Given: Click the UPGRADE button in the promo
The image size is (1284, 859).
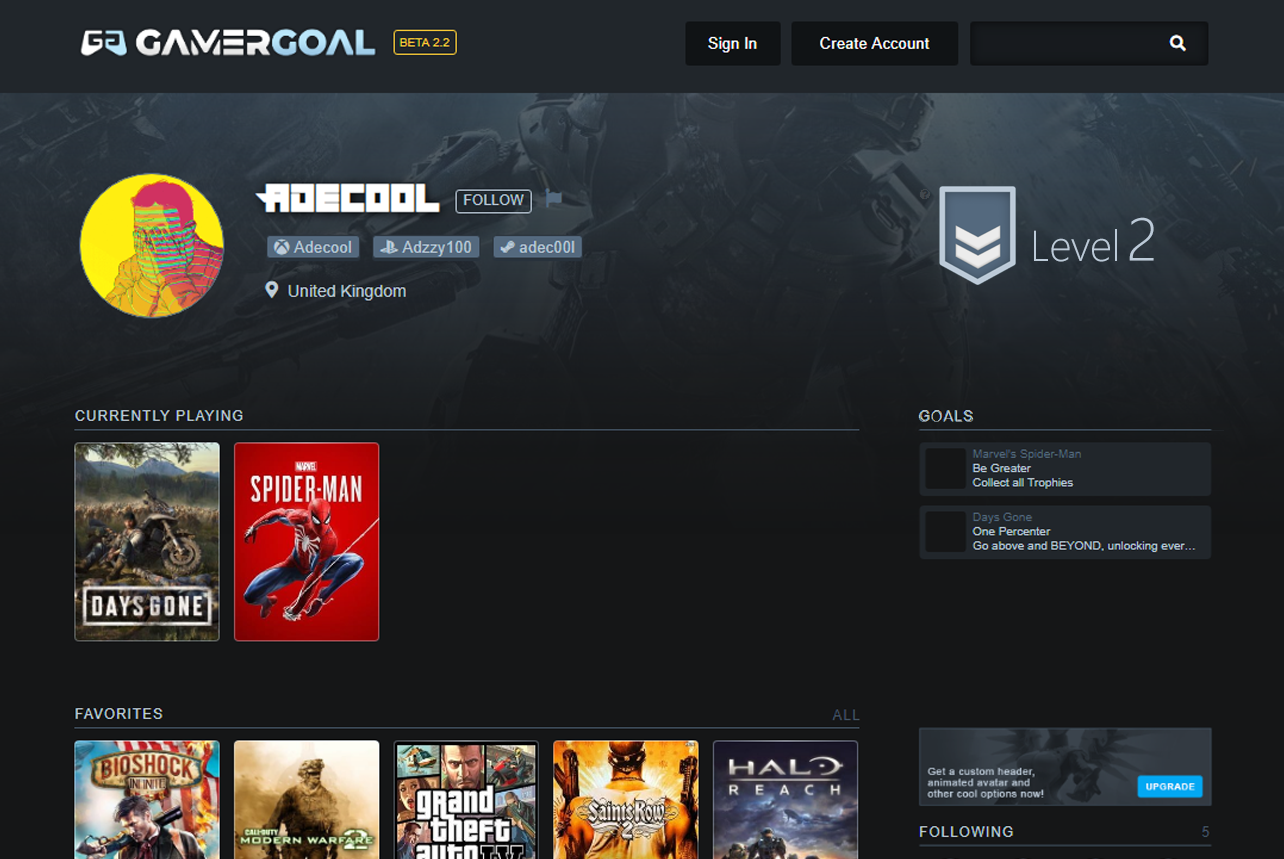Looking at the screenshot, I should tap(1169, 786).
